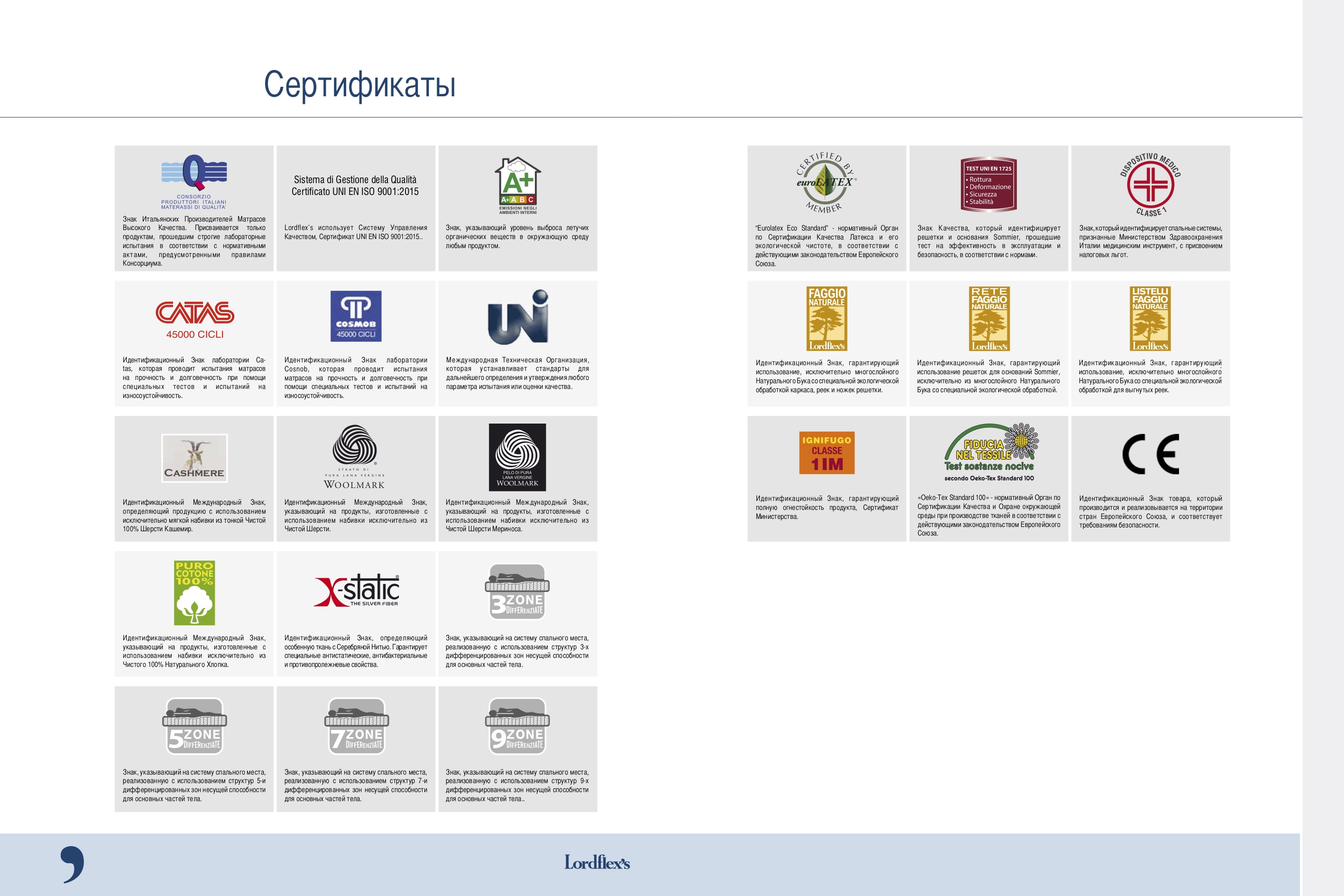Click the A+ indoor emissions house icon
This screenshot has height=896, width=1344.
pos(517,185)
